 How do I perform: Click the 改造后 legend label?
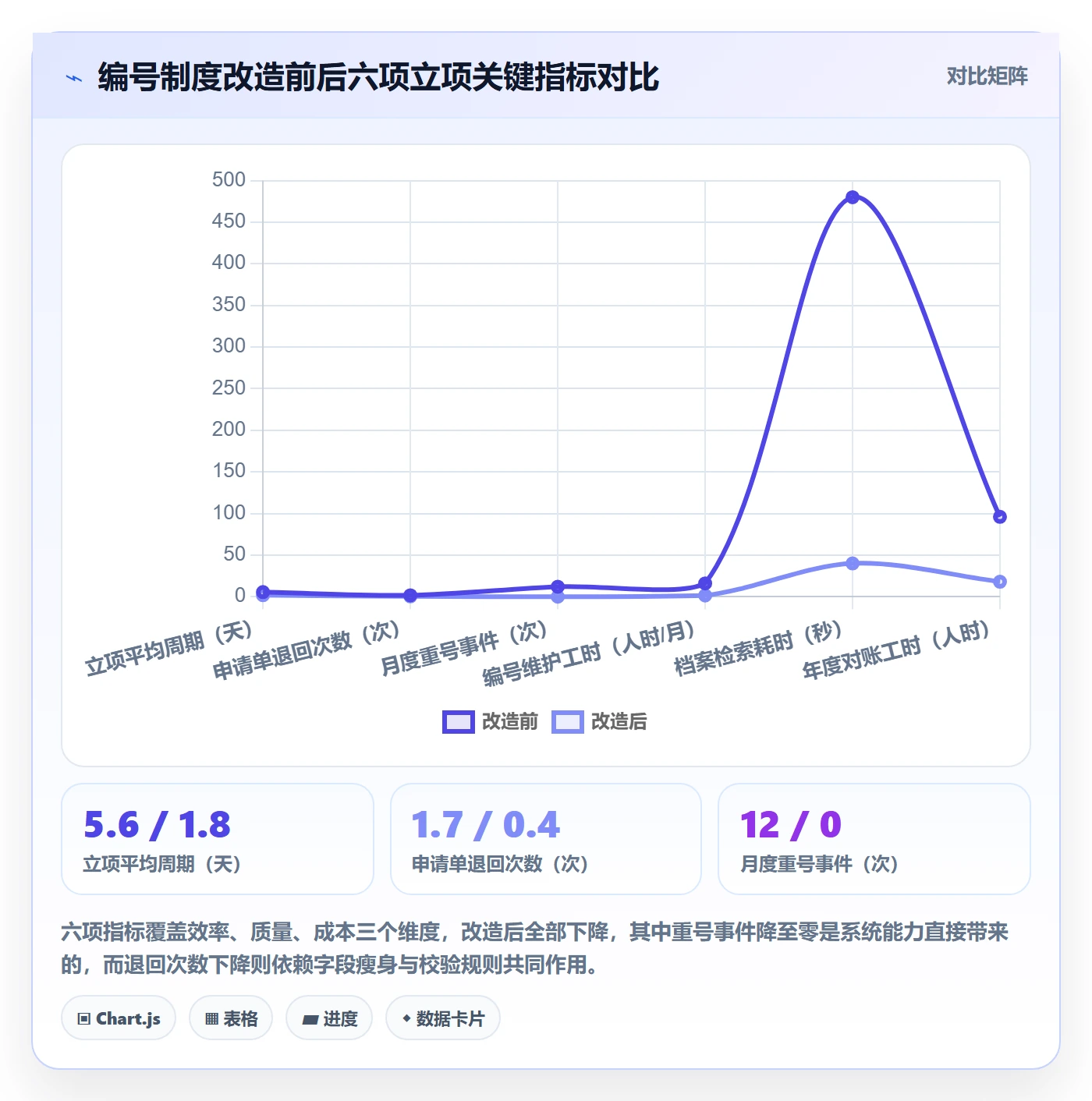(619, 722)
